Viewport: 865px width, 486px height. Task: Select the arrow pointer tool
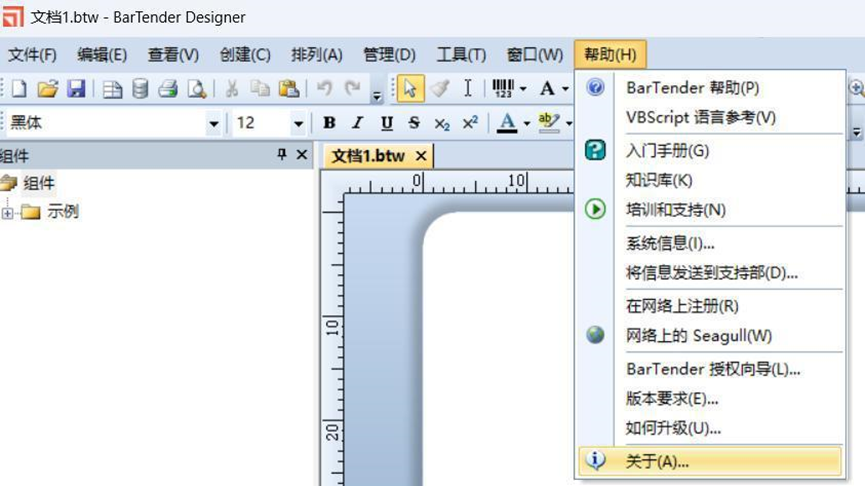point(410,89)
